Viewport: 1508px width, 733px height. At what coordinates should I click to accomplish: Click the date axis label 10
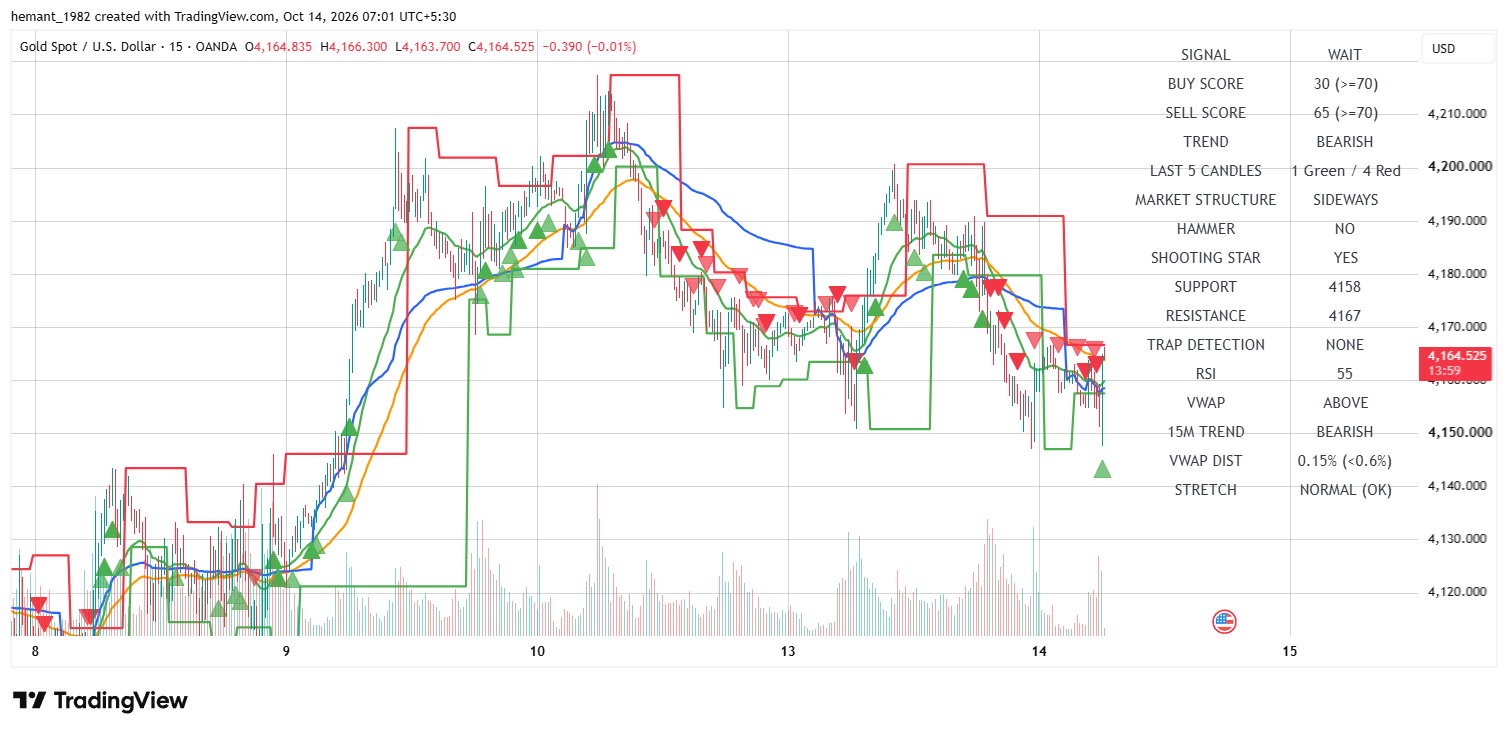click(537, 653)
